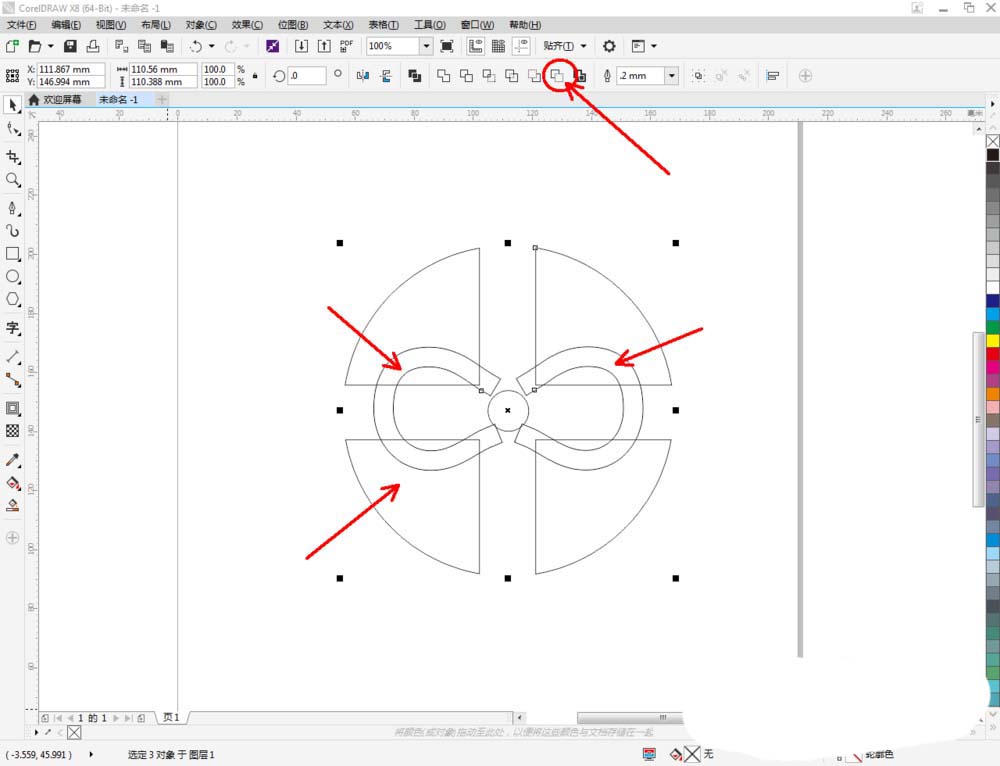Viewport: 1000px width, 766px height.
Task: Choose the Crop tool
Action: click(12, 157)
